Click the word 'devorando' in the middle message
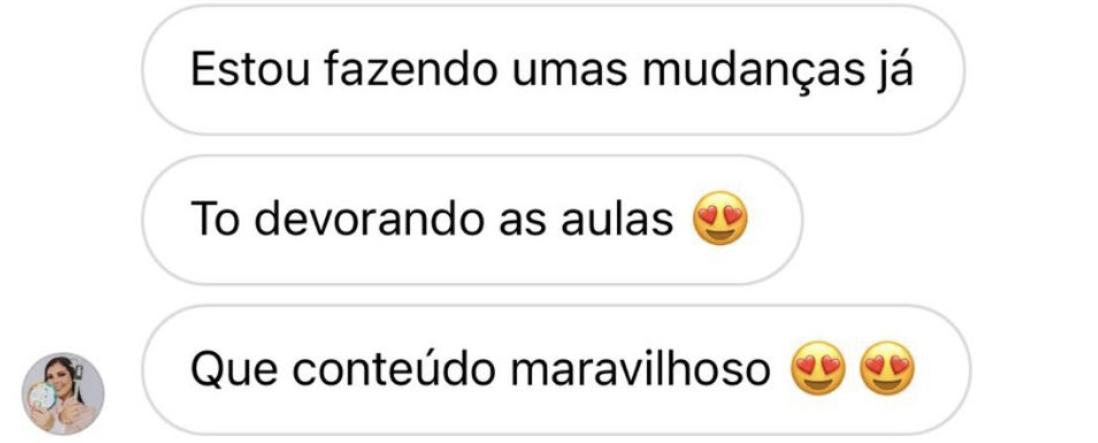1098x443 pixels. [368, 218]
